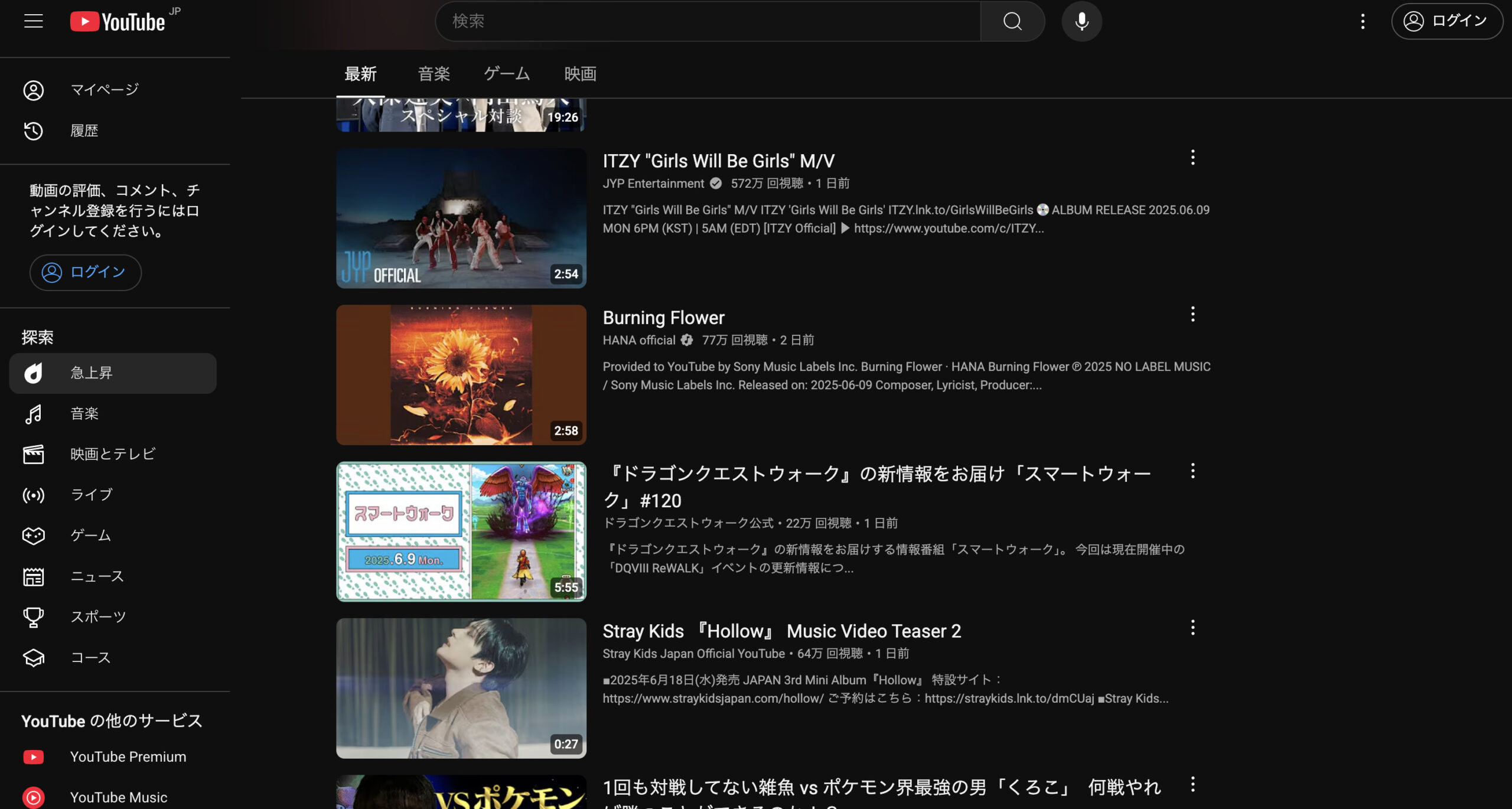Open more options for ポケモン video

click(1192, 784)
